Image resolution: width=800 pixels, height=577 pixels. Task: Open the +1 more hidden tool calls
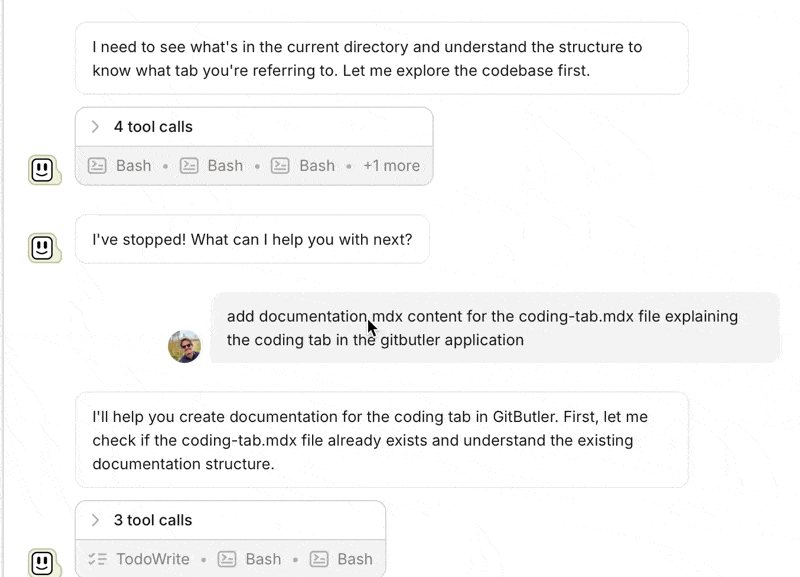[x=391, y=165]
